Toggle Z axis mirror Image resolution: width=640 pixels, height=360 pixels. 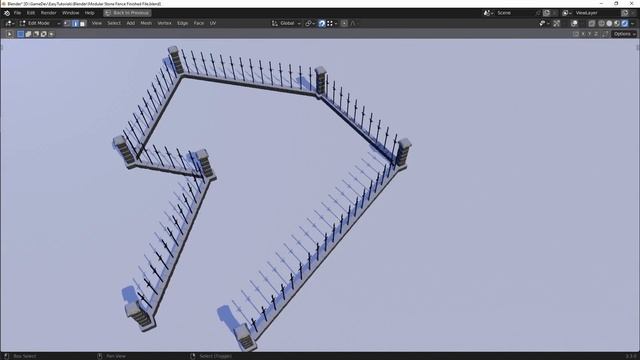click(x=596, y=34)
